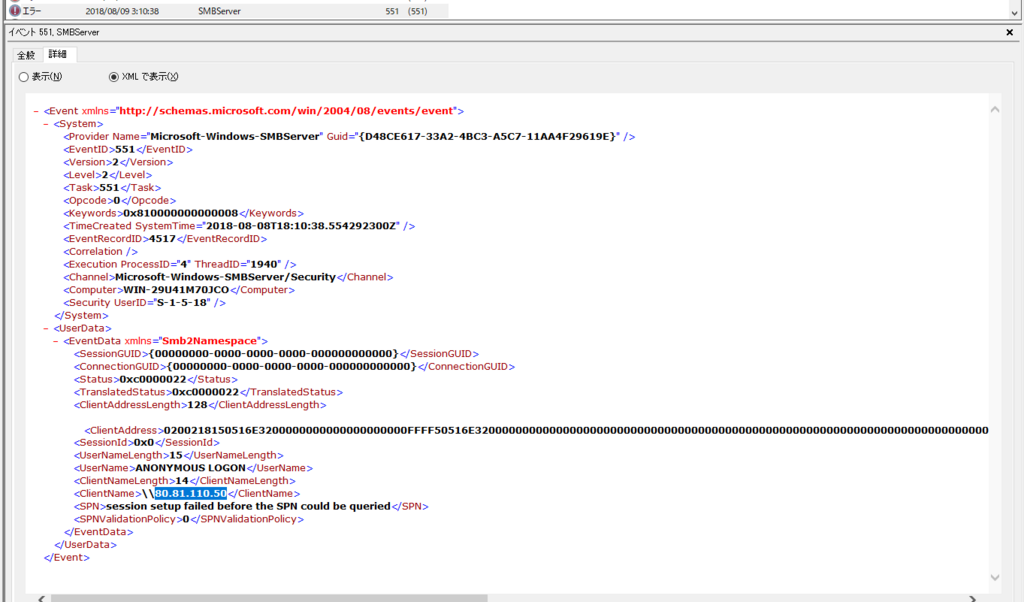Viewport: 1024px width, 602px height.
Task: Select the SMBServer error row in event list
Action: (229, 11)
